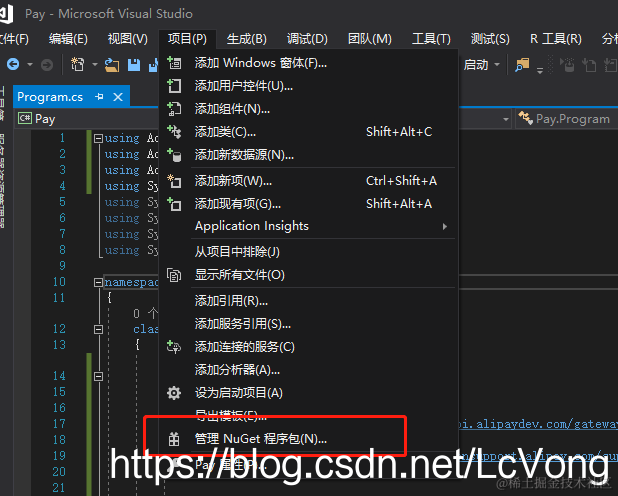Screen dimensions: 618x496
Task: Choose 设为启动项目(A) menu entry
Action: pyautogui.click(x=308, y=393)
